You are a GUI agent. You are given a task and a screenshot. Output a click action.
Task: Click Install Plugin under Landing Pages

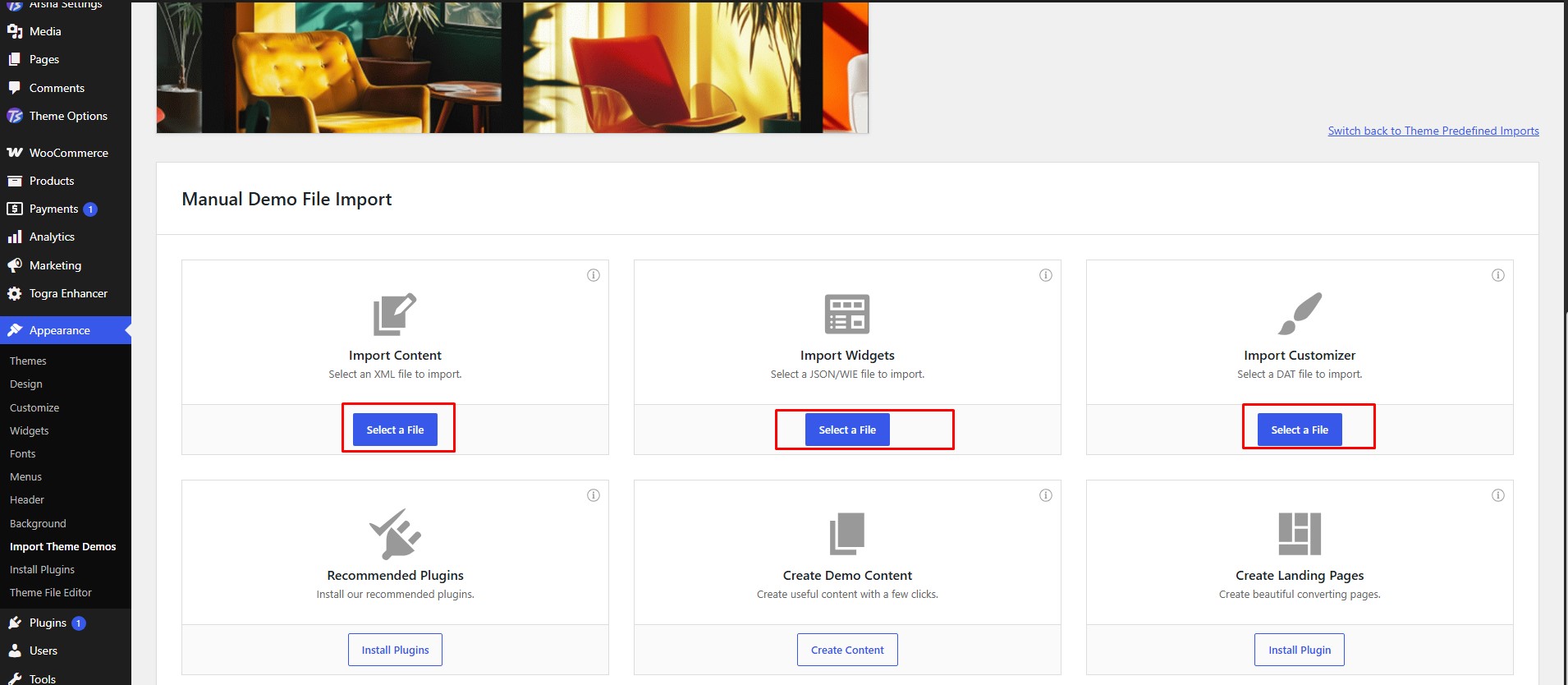(x=1300, y=650)
